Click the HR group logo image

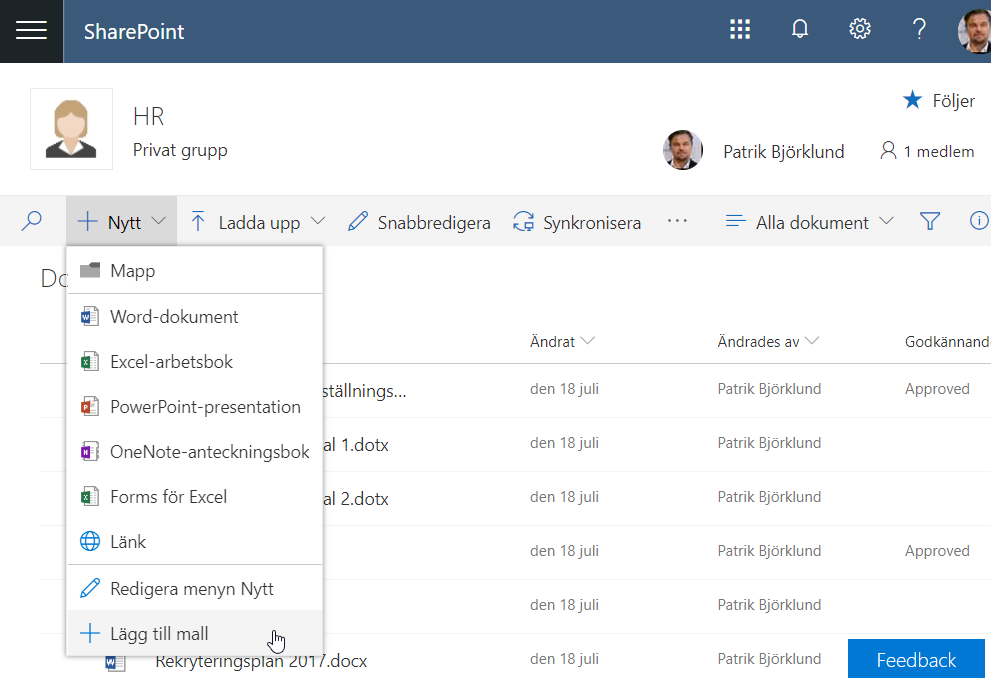pyautogui.click(x=71, y=129)
